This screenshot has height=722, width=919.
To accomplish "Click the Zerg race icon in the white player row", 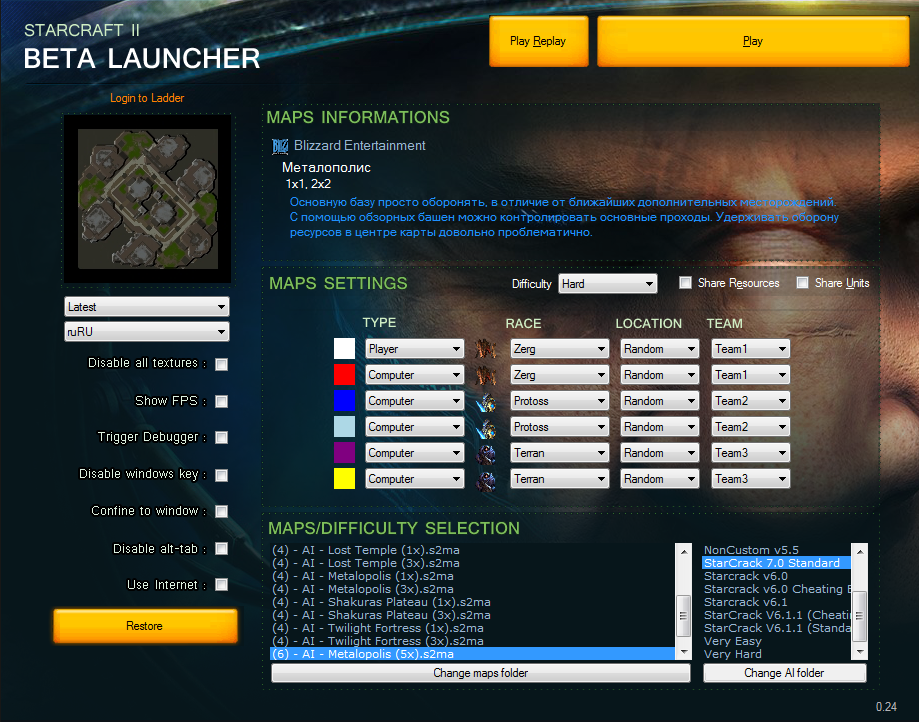I will point(485,349).
